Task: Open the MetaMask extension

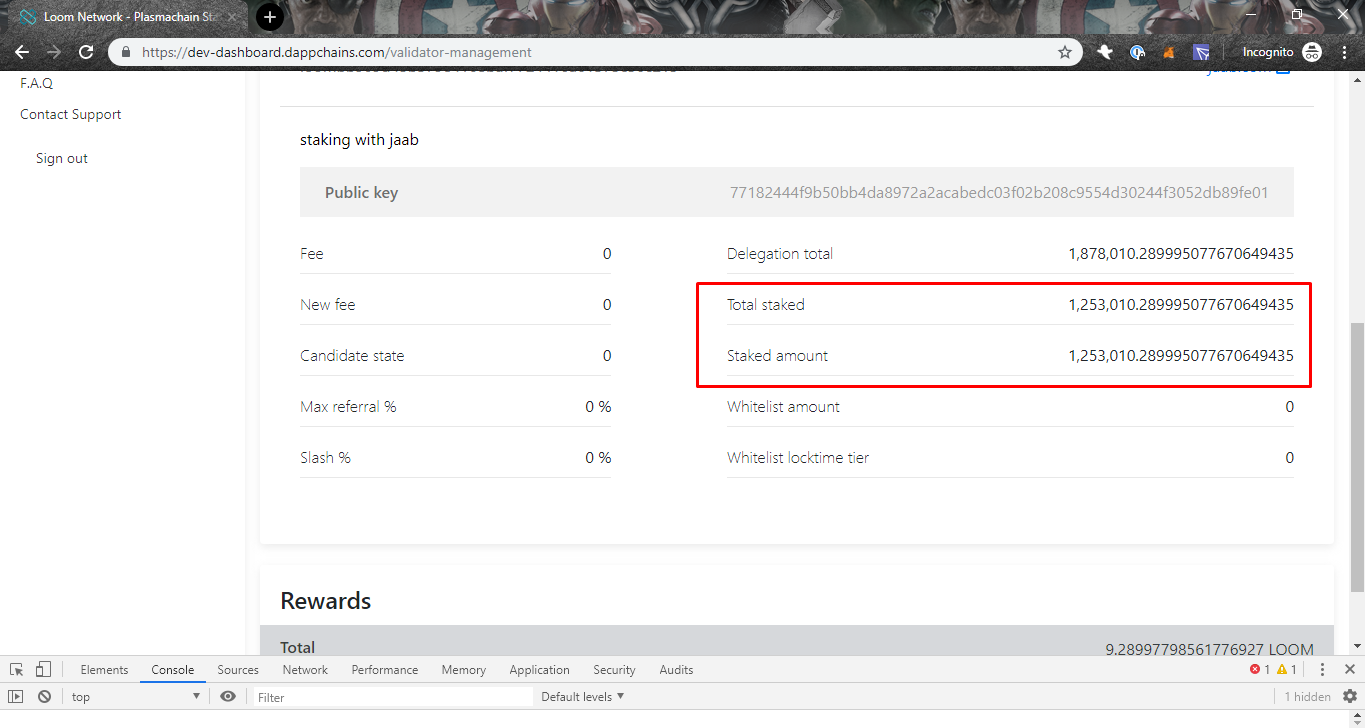Action: (x=1167, y=52)
